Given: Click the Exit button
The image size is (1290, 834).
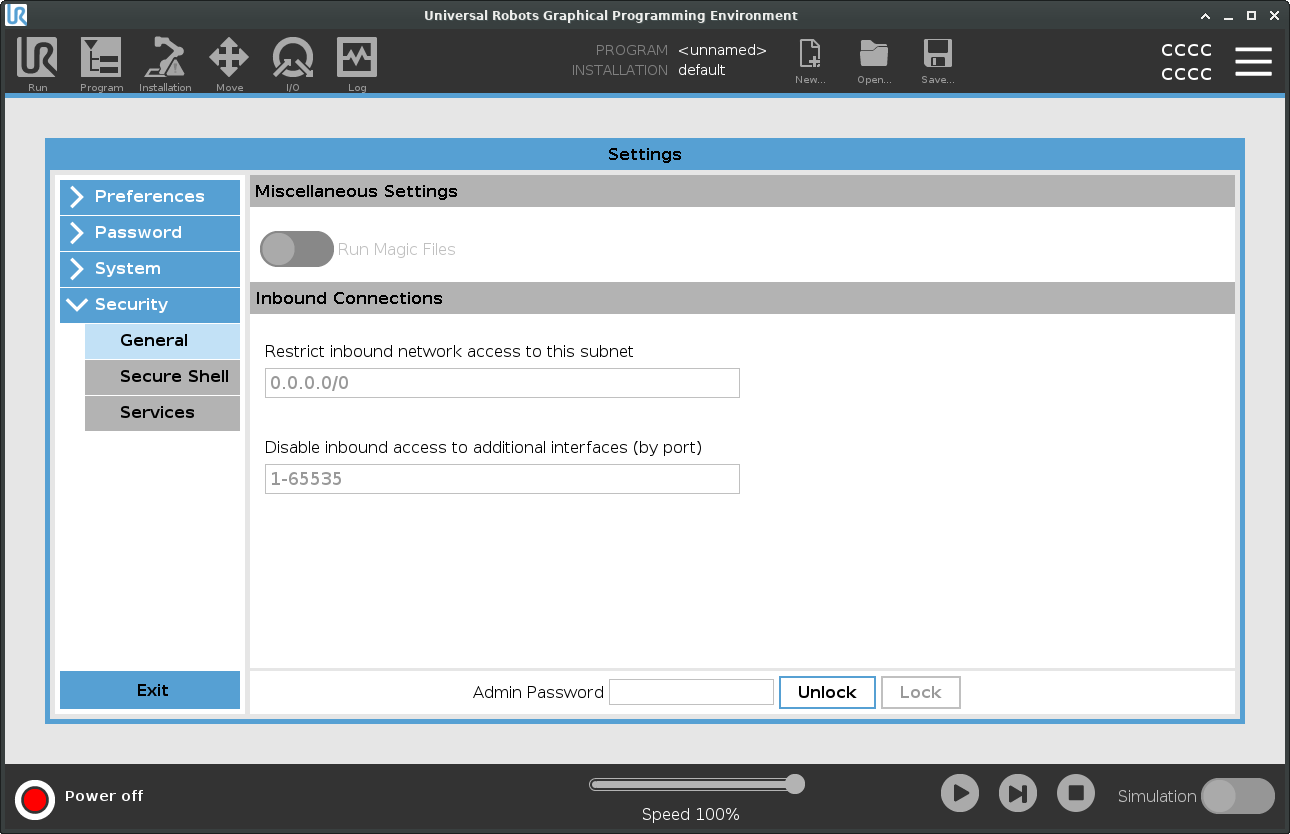Looking at the screenshot, I should click(x=150, y=690).
